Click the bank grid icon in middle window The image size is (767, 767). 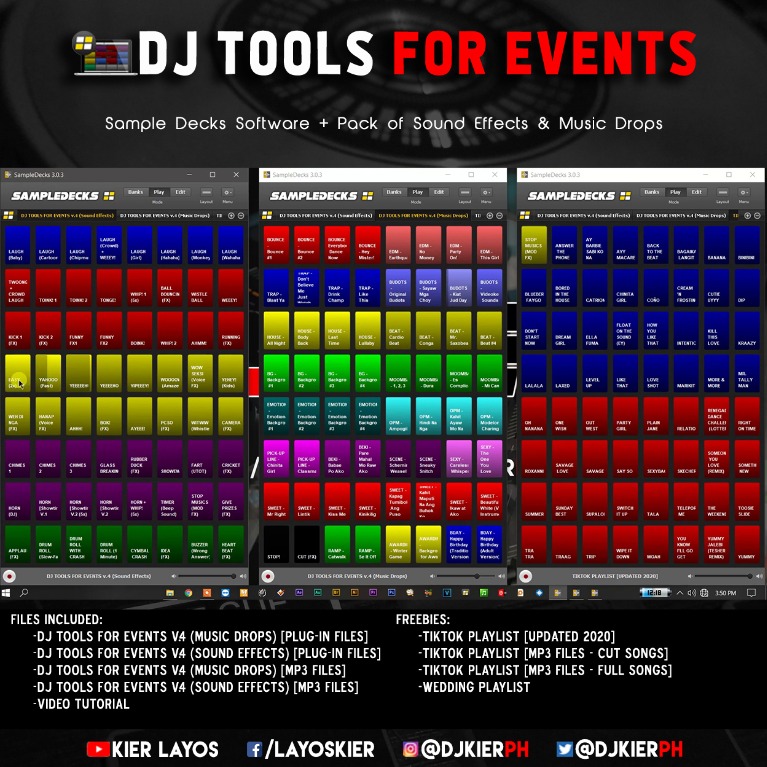point(267,215)
